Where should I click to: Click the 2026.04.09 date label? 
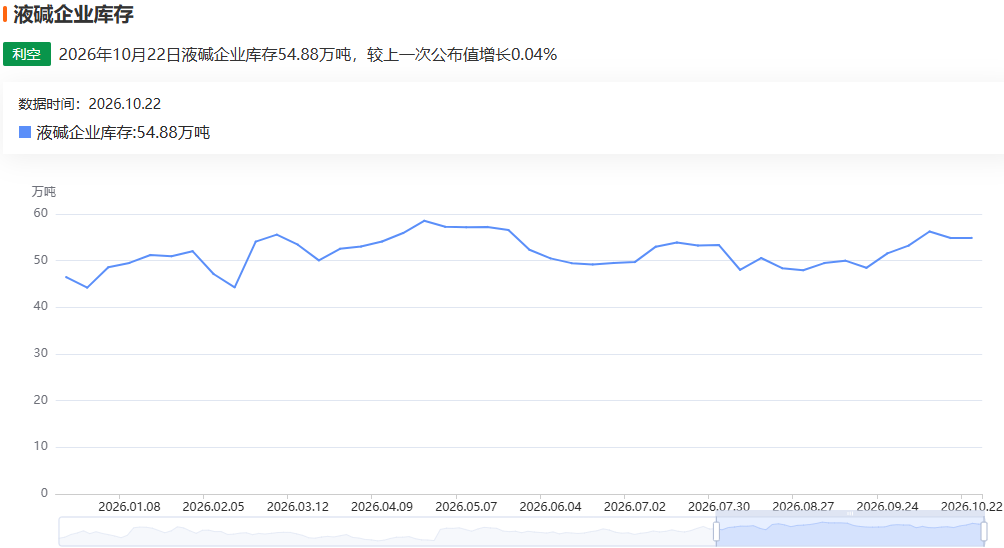[382, 506]
